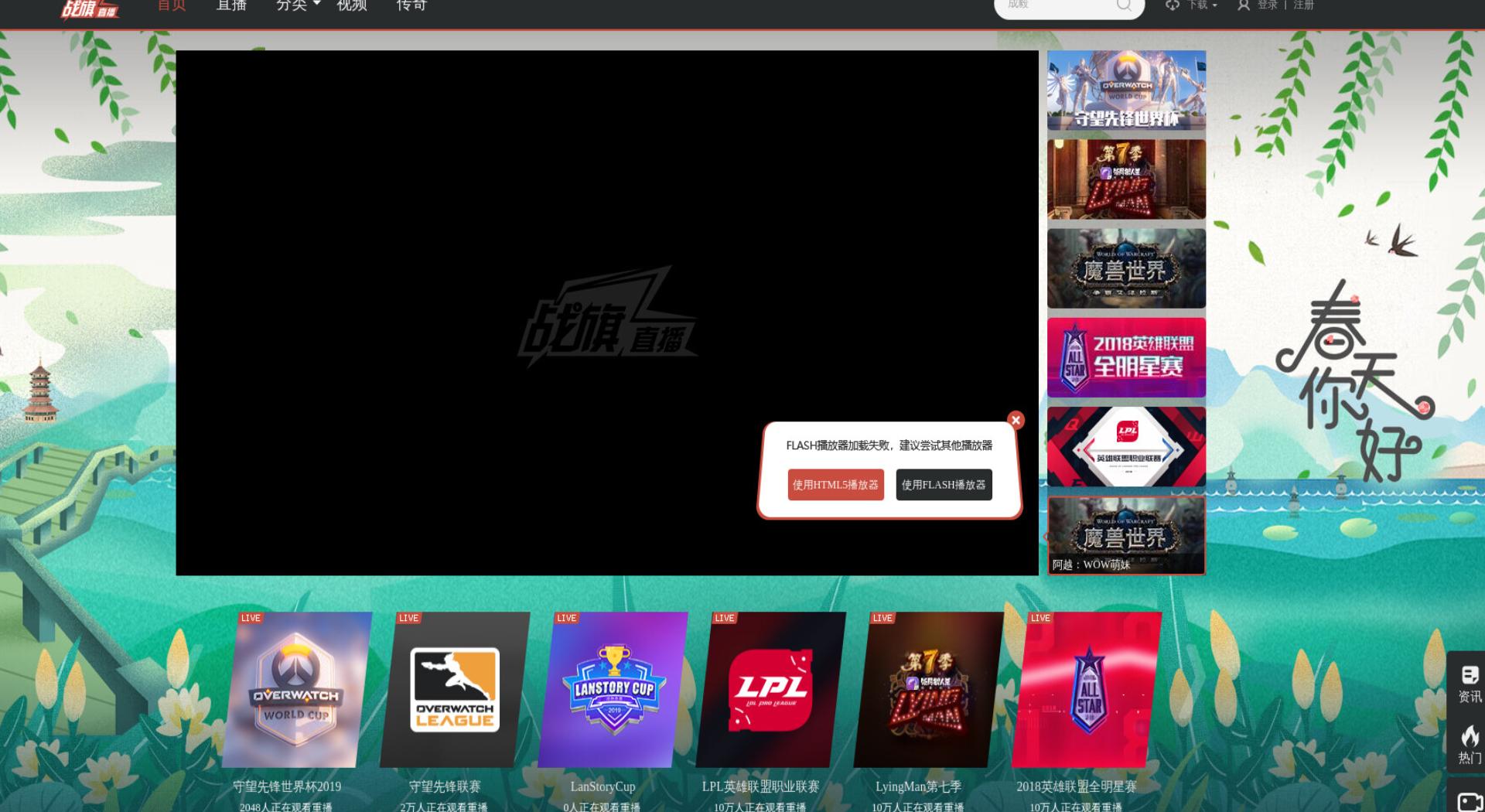Click the user profile icon
Screen dimensions: 1485x812
pos(1244,5)
